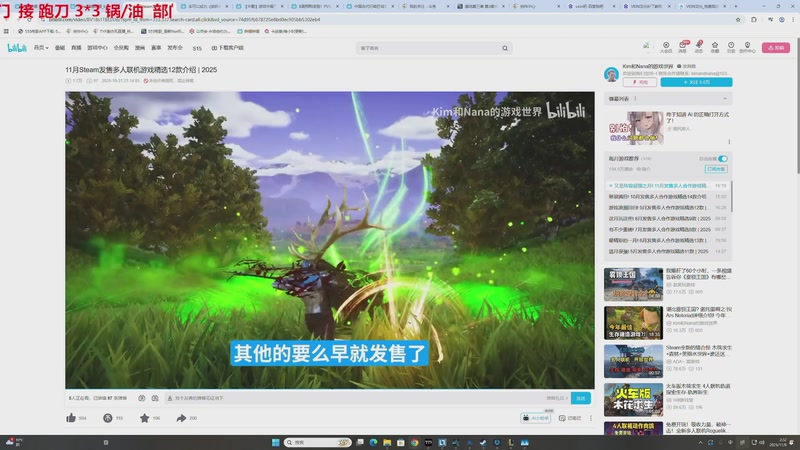The image size is (800, 450).
Task: Click inside the video player
Action: [x=330, y=240]
